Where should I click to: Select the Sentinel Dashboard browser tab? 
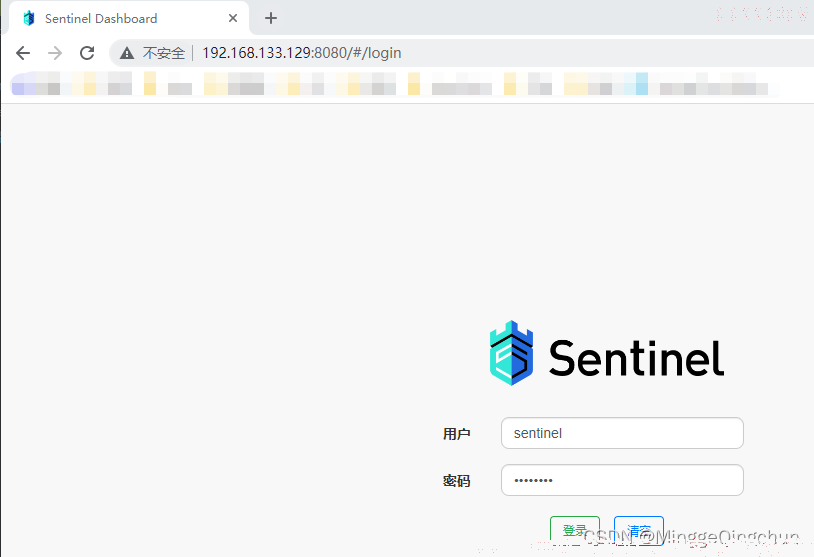(127, 18)
